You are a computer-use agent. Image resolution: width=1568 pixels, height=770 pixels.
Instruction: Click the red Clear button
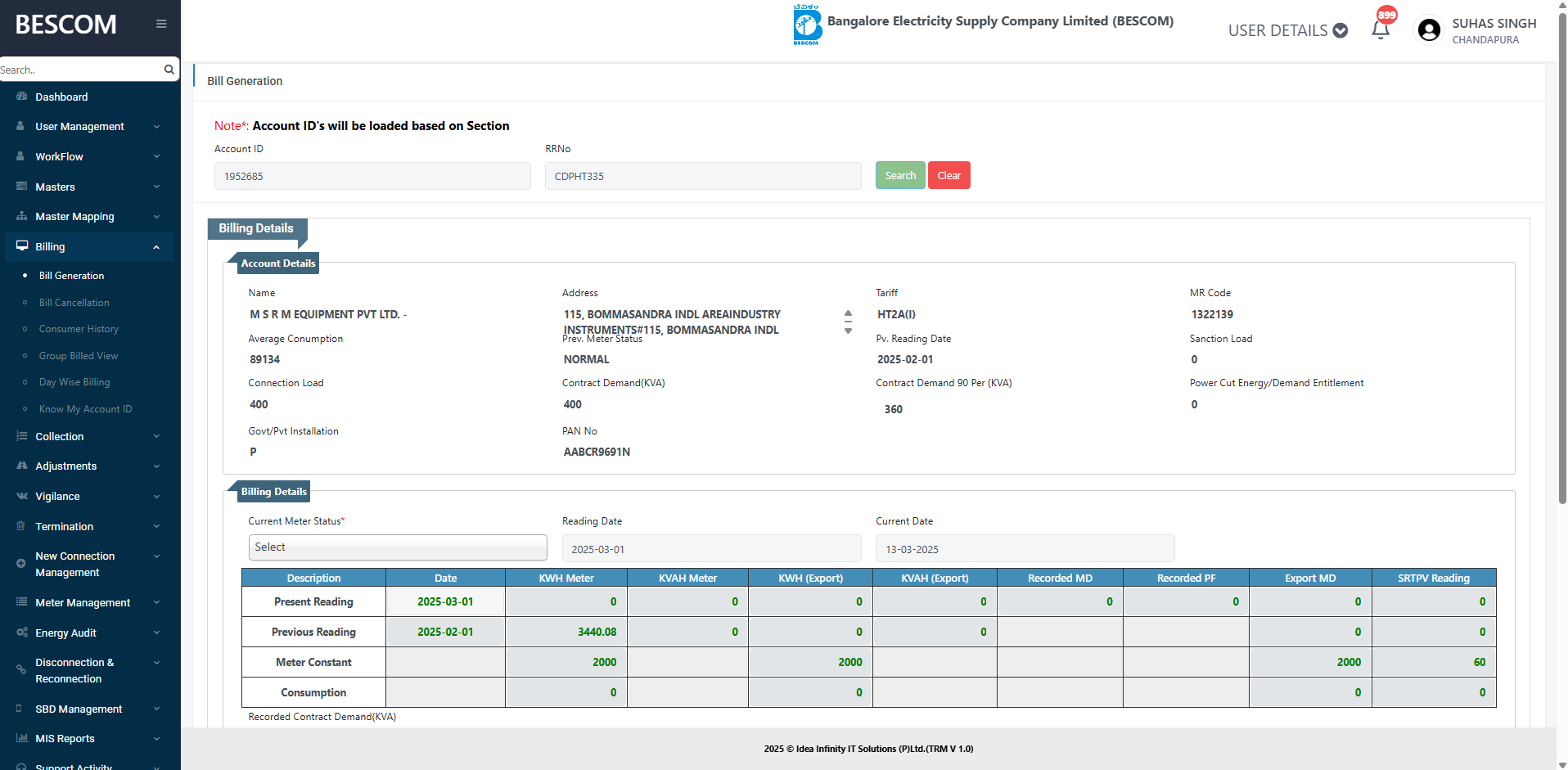tap(949, 175)
